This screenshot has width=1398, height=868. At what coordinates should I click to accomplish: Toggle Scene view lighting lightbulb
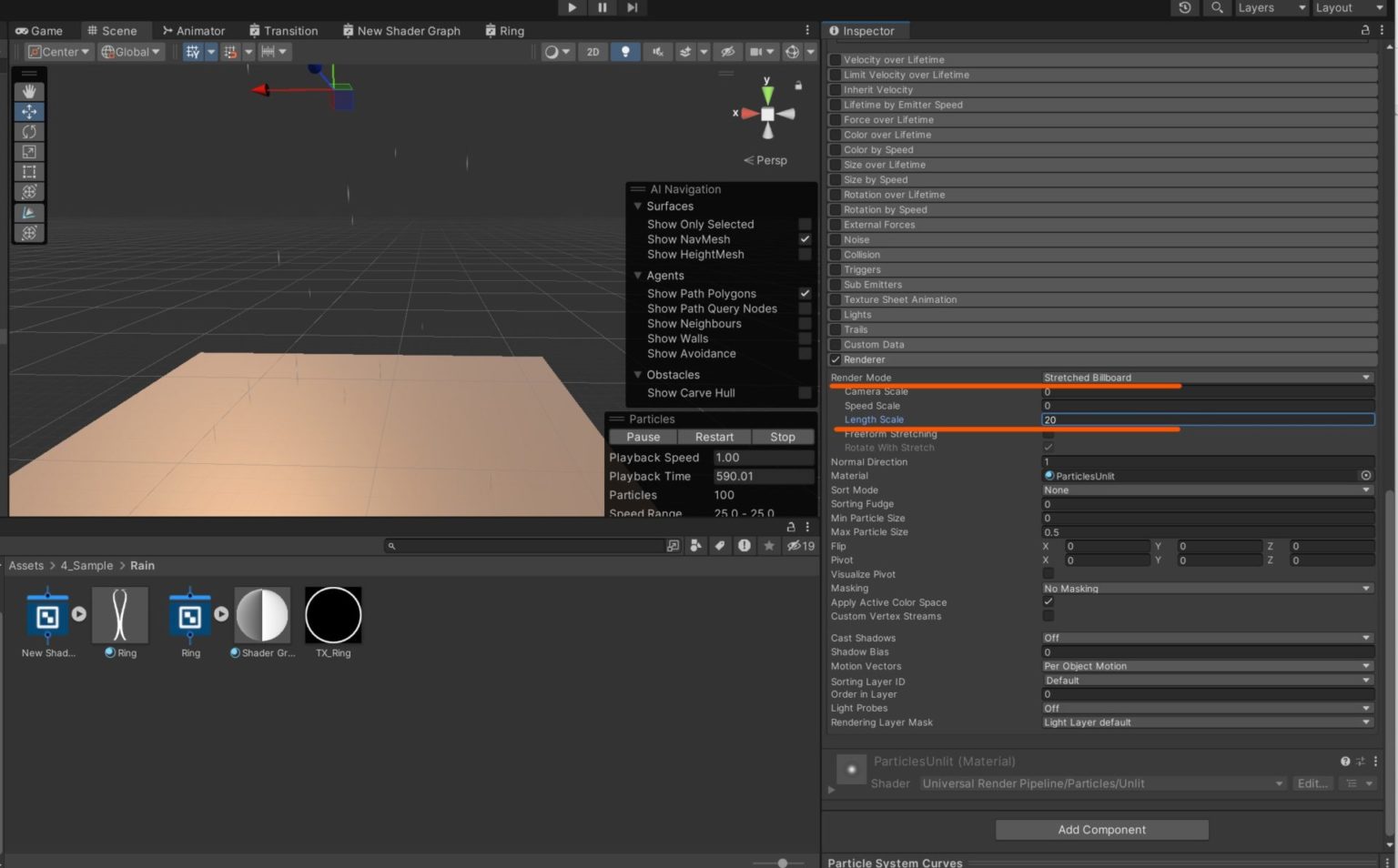(625, 52)
